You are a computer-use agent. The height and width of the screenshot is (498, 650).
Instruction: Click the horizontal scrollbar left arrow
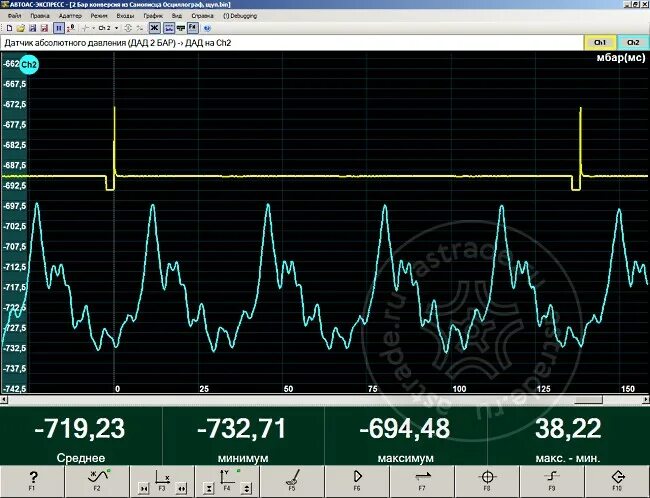click(4, 400)
